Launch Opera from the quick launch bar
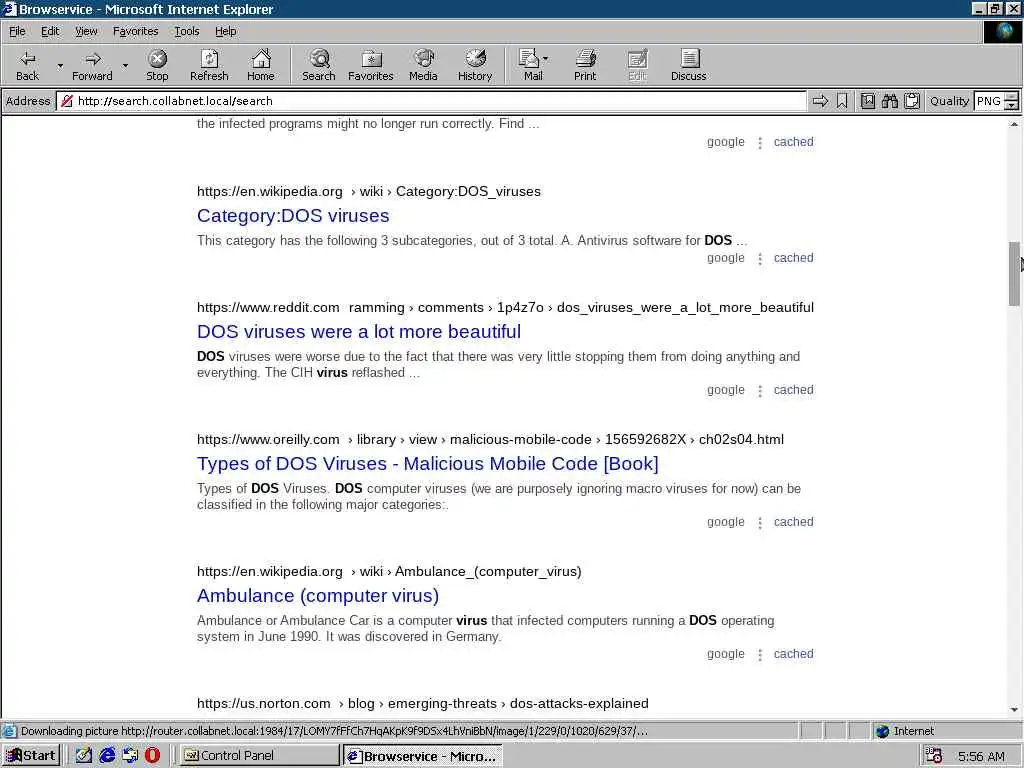Viewport: 1024px width, 768px height. 152,755
